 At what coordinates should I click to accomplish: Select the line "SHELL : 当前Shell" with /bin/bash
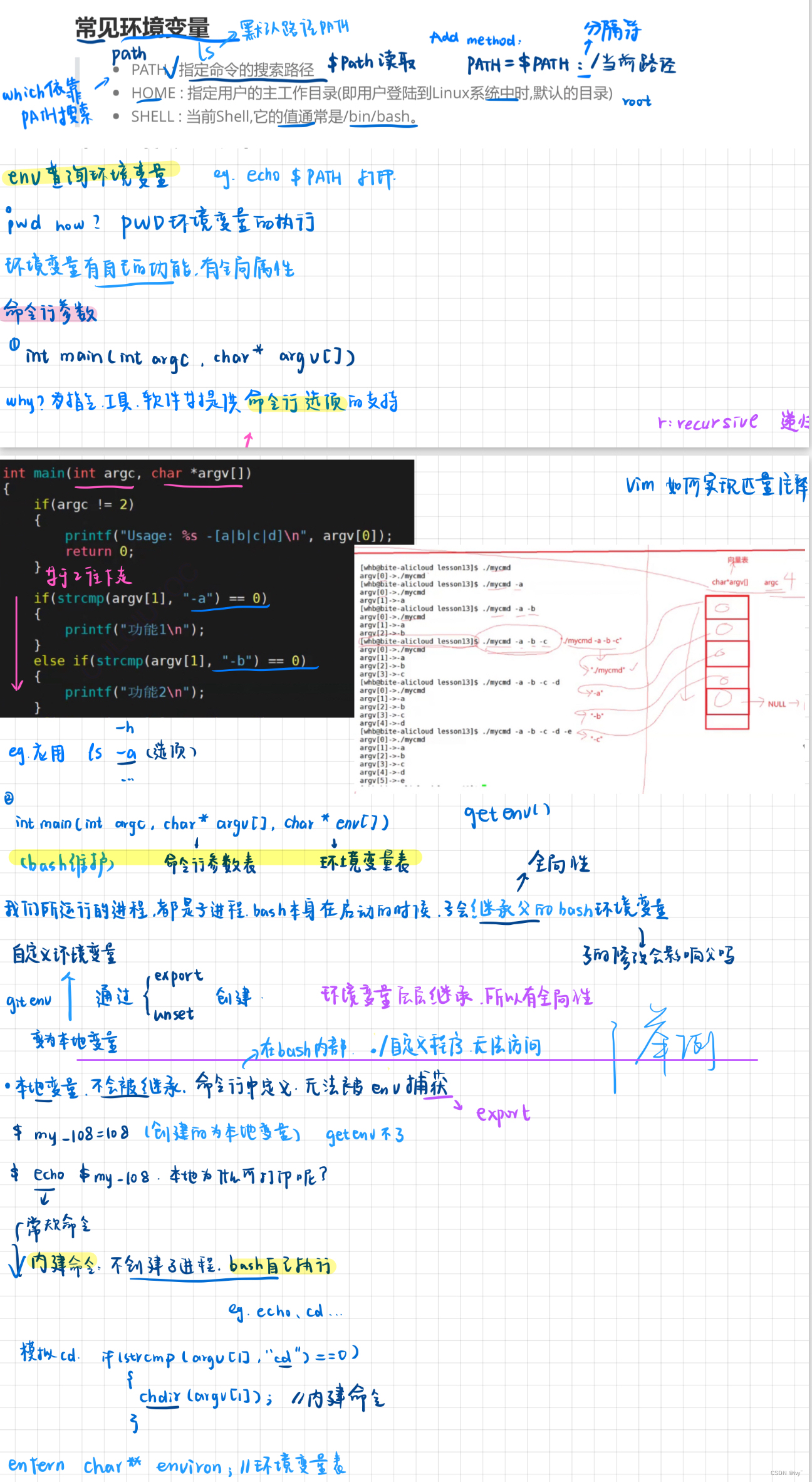(274, 117)
